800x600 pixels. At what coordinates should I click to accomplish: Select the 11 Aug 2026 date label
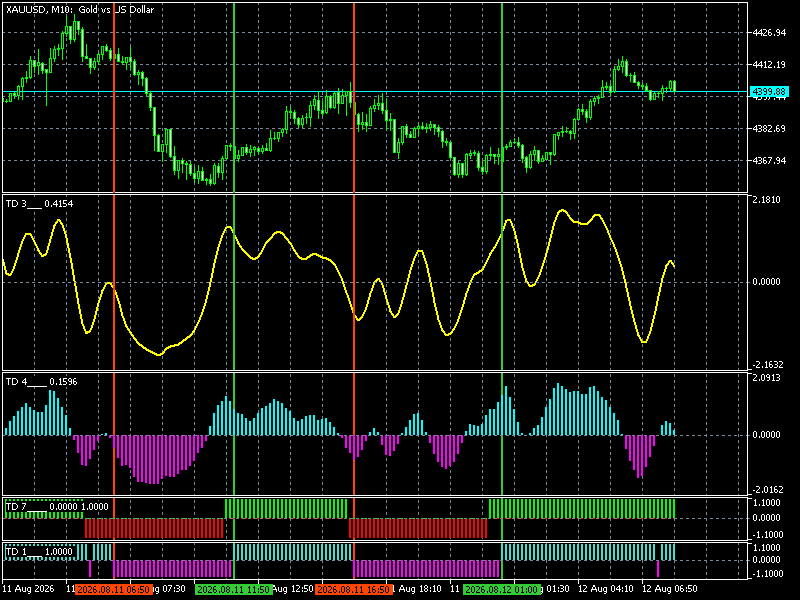(x=29, y=589)
